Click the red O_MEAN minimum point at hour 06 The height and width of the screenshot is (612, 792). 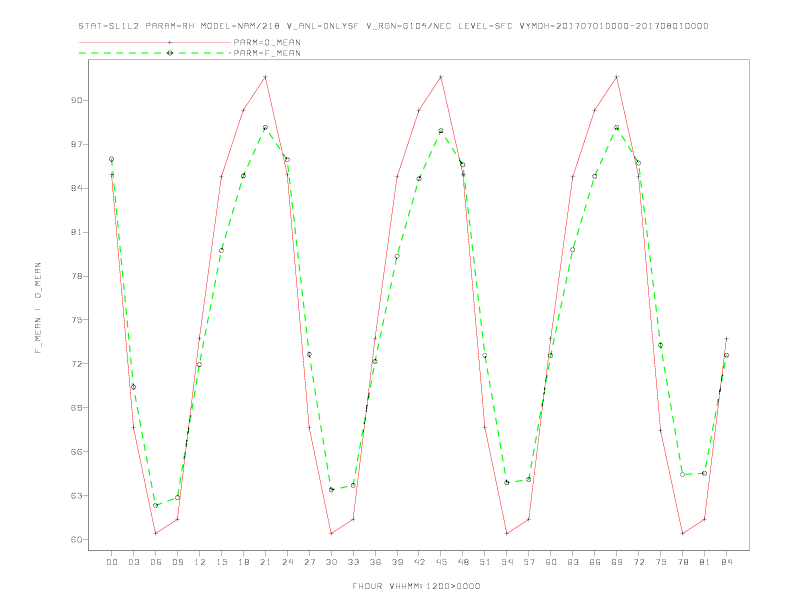coord(156,533)
